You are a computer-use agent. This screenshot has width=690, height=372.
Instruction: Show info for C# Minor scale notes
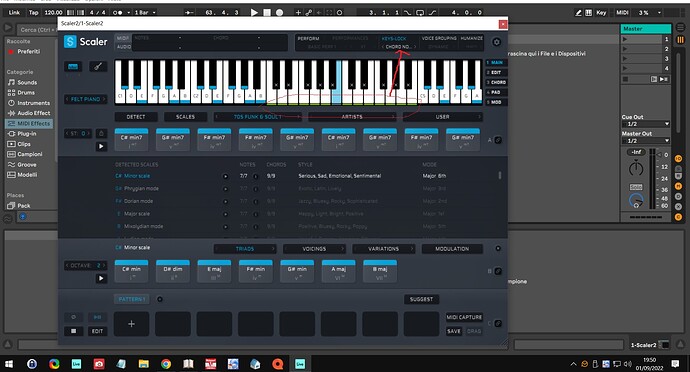click(x=256, y=176)
